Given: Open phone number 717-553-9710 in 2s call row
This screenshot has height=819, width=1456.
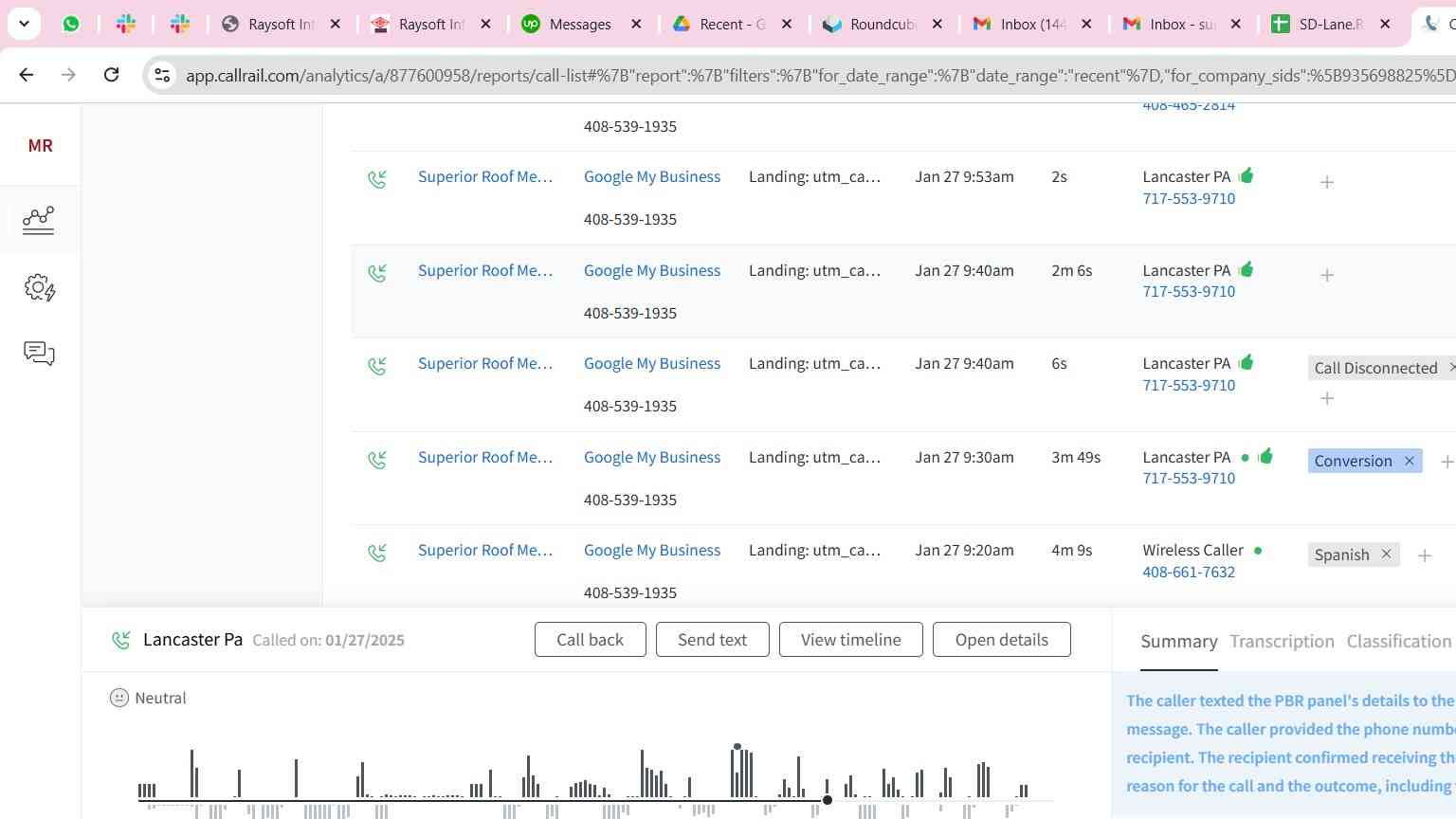Looking at the screenshot, I should pos(1189,198).
